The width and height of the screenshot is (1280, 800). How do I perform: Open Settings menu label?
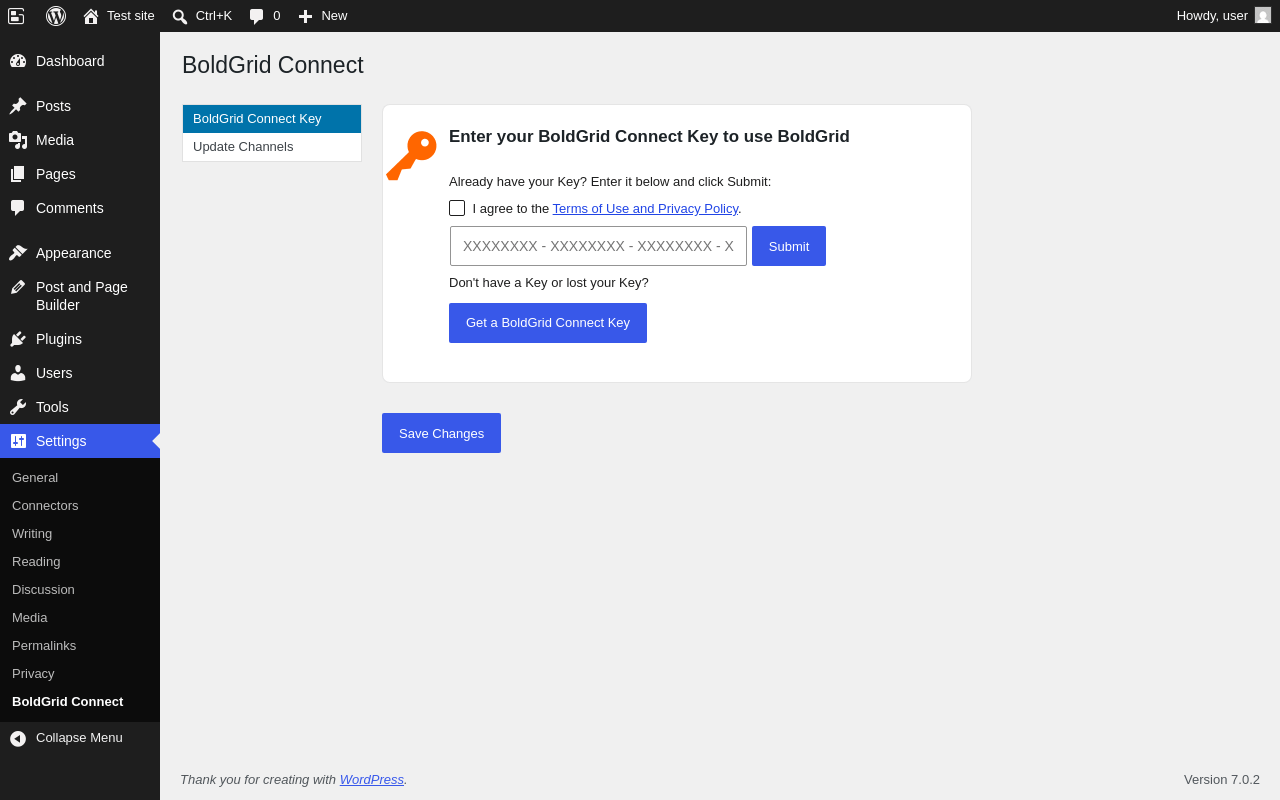pos(61,441)
